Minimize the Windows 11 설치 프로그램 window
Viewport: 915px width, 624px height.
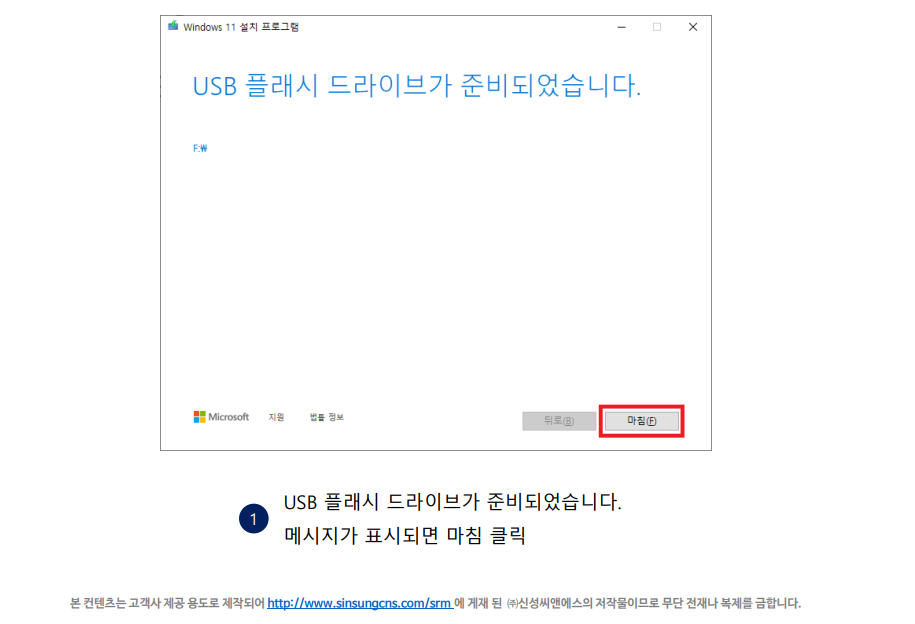(x=621, y=27)
